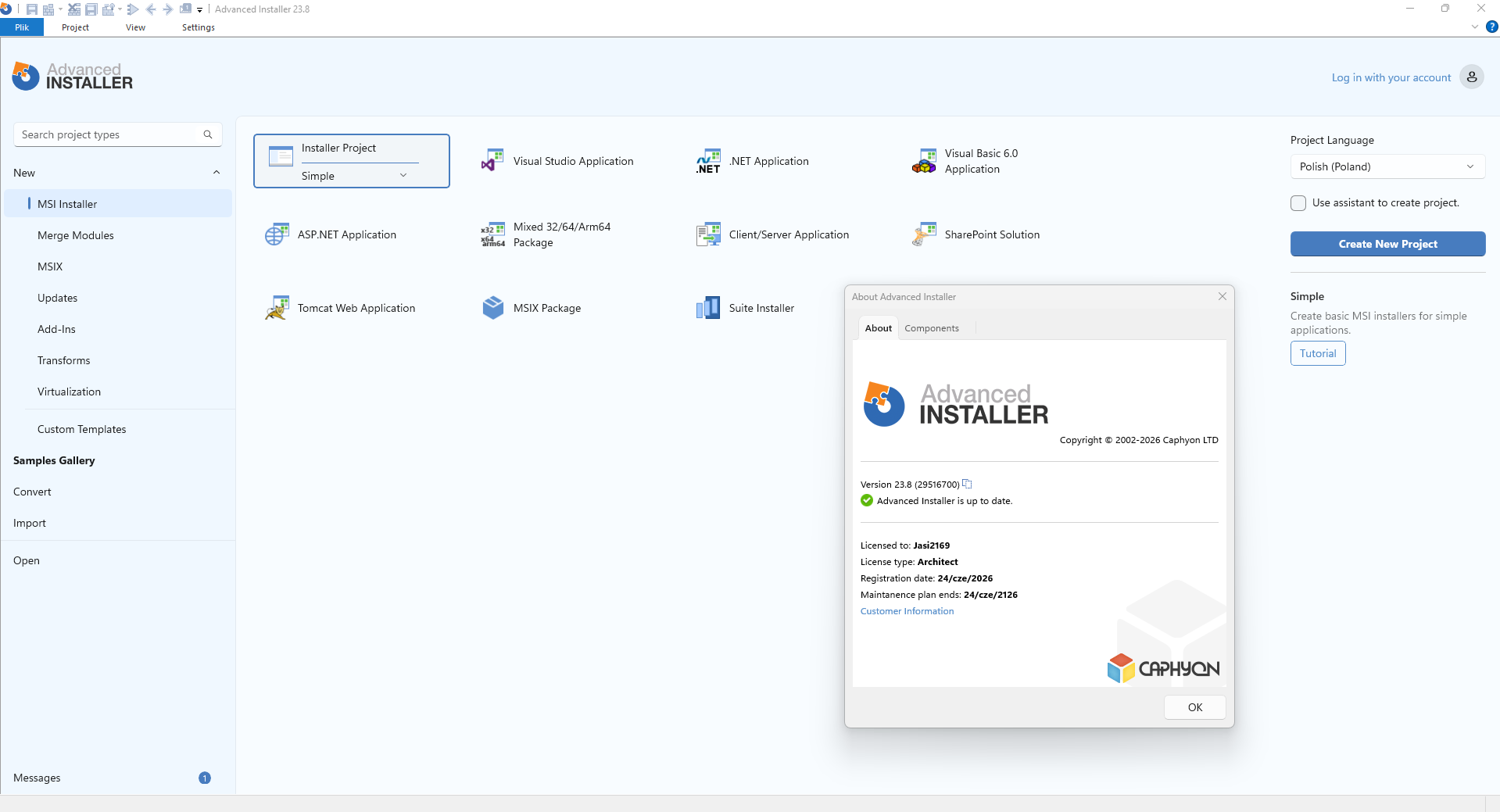1500x812 pixels.
Task: Select the Installer Project tile icon
Action: (x=281, y=156)
